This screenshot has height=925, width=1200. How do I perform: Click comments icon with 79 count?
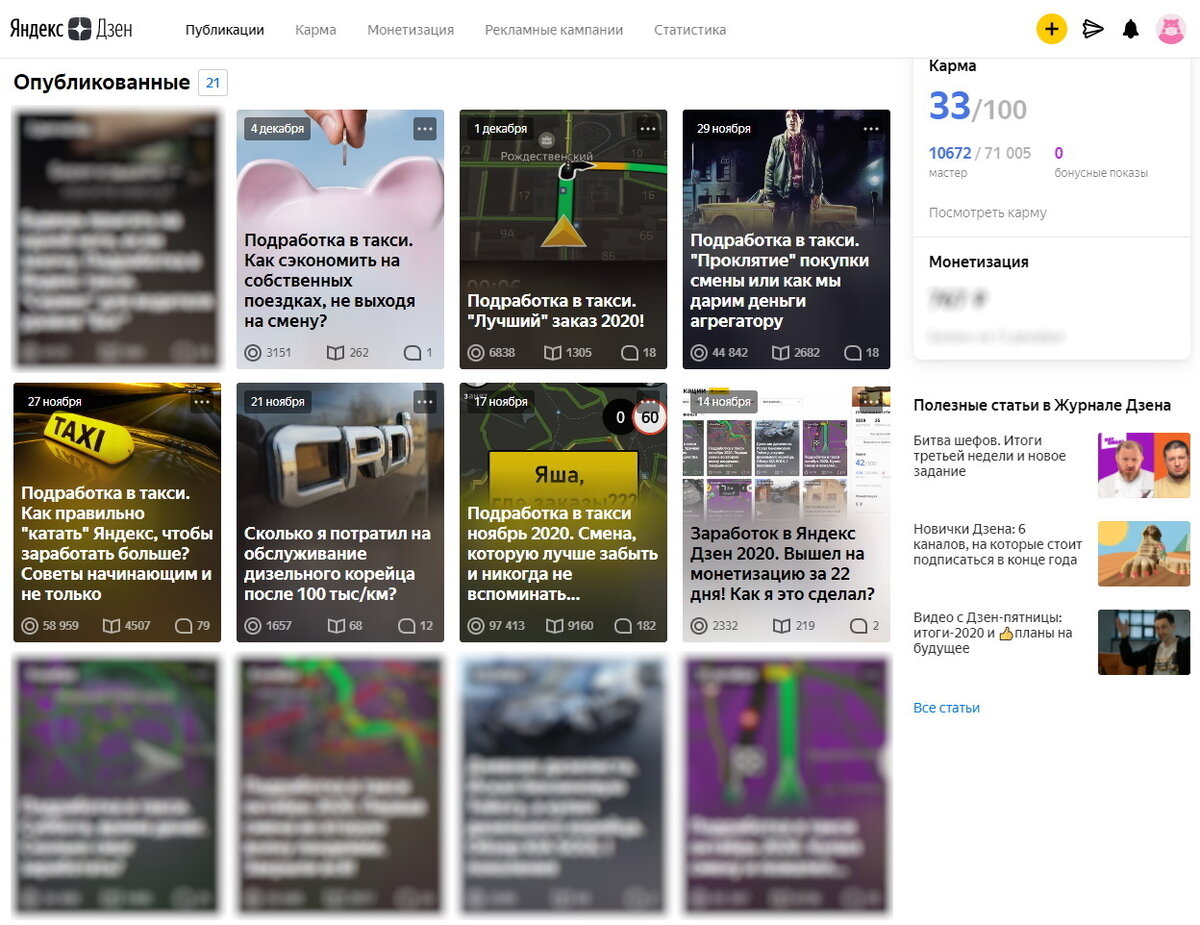(x=183, y=626)
